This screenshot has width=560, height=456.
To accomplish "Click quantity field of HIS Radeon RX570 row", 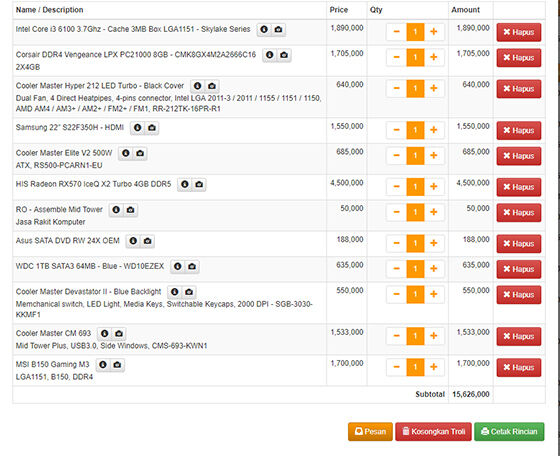I will pos(415,186).
